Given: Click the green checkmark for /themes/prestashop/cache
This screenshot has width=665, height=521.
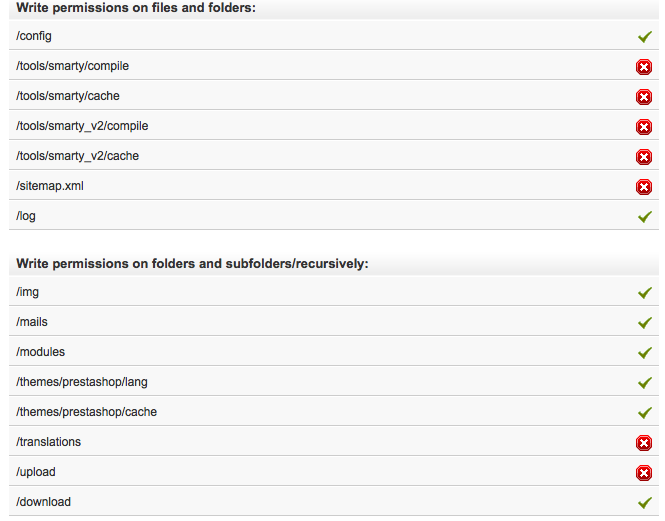Looking at the screenshot, I should [645, 413].
